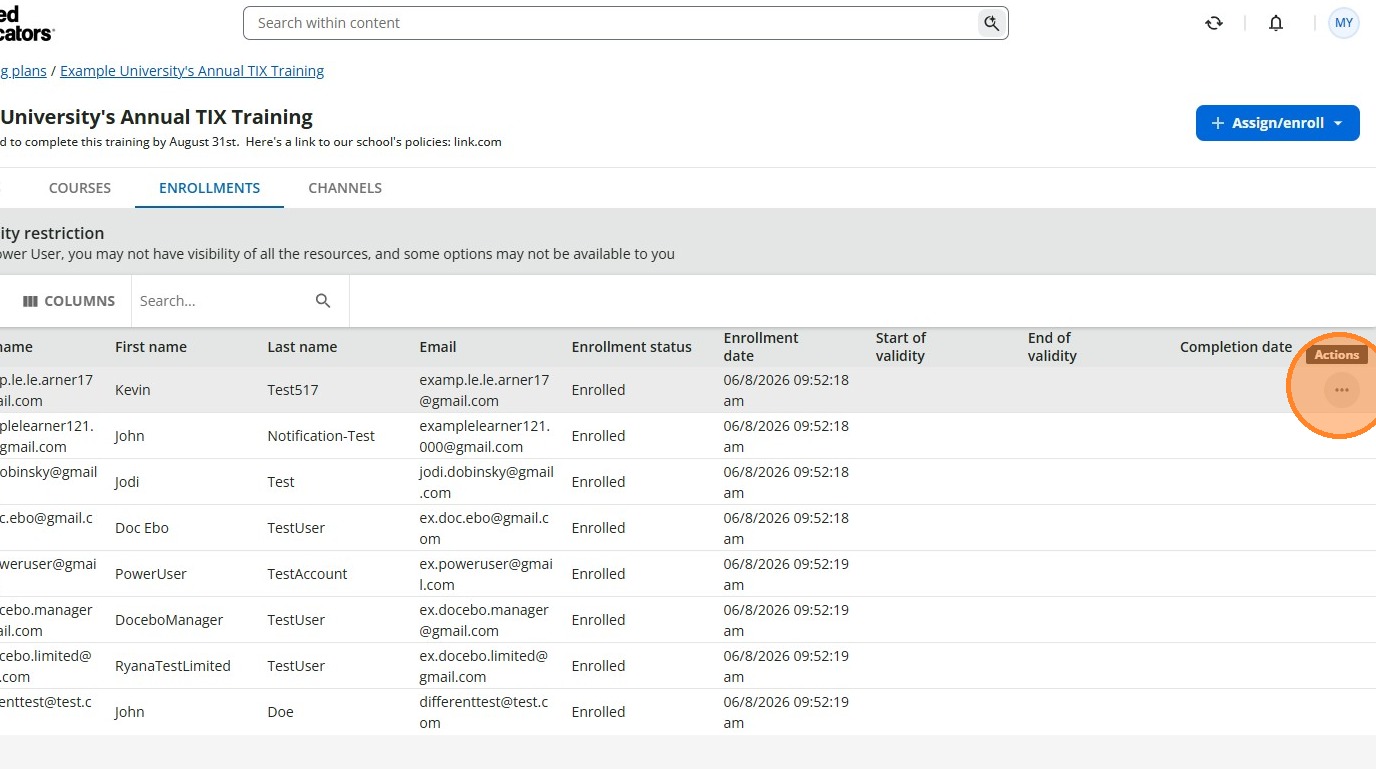Click email ex.poweruser@gmail.com in the Email column
Screen dimensions: 1376x769
pos(486,574)
